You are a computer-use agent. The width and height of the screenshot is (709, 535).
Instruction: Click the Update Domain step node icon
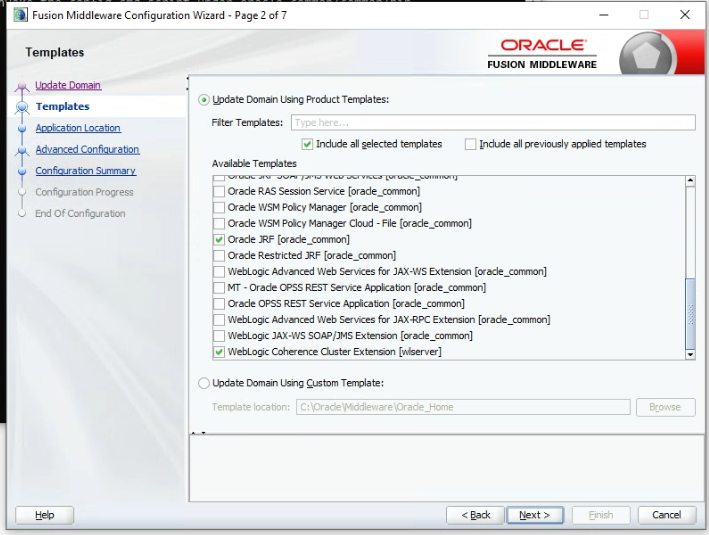(22, 86)
